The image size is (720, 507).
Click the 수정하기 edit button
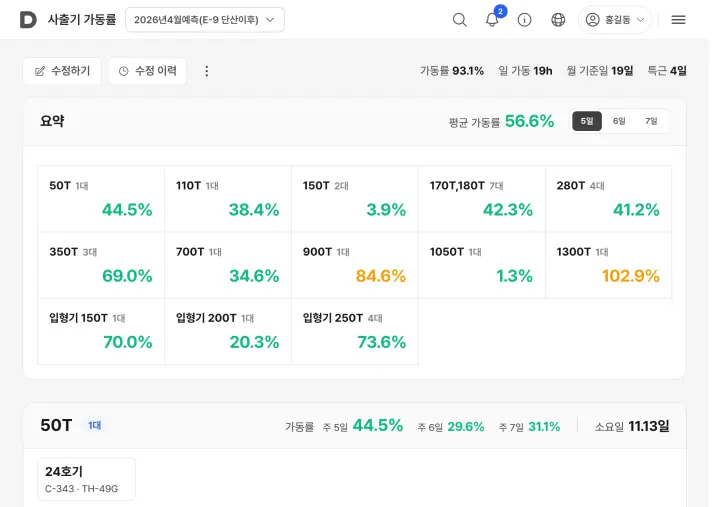62,71
